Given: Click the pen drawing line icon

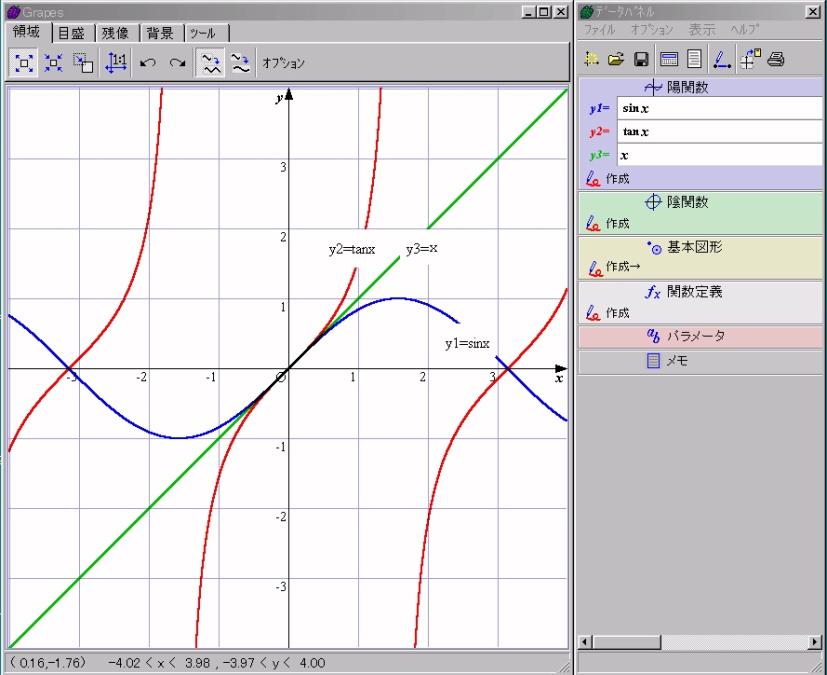Looking at the screenshot, I should tap(722, 59).
